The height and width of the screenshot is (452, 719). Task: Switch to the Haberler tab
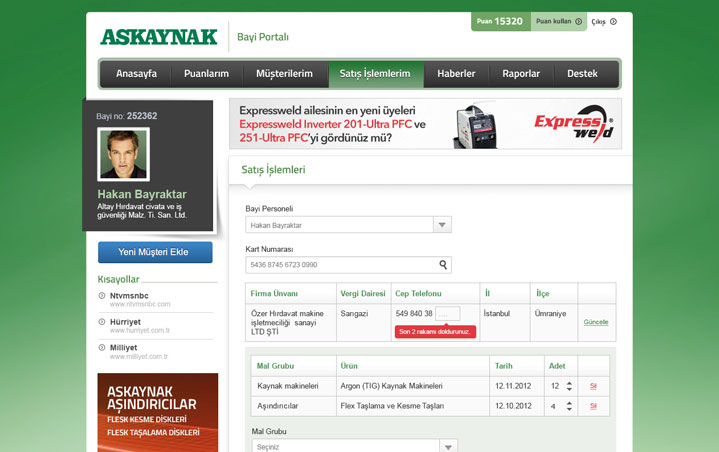tap(456, 74)
